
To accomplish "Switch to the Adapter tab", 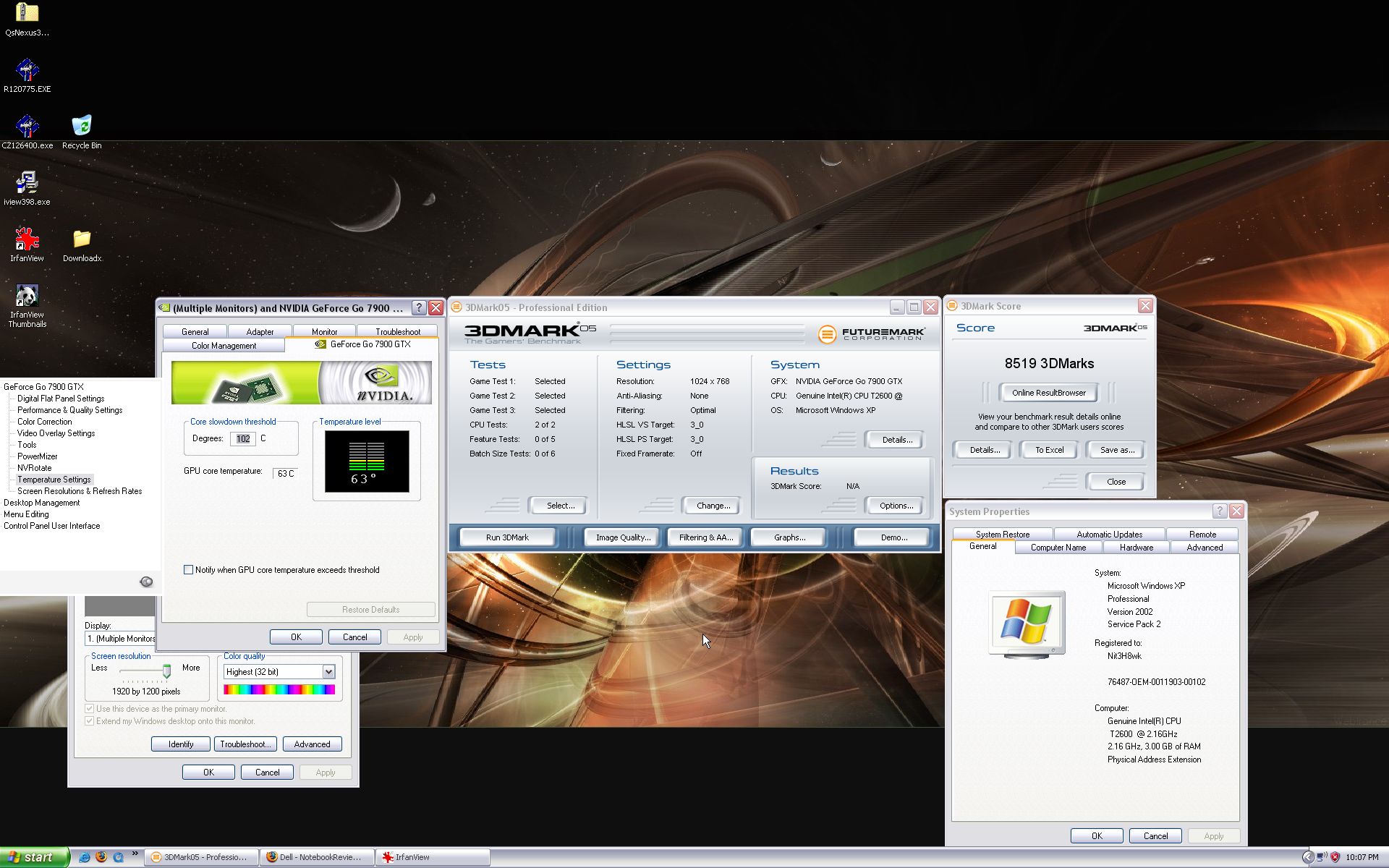I will (260, 331).
